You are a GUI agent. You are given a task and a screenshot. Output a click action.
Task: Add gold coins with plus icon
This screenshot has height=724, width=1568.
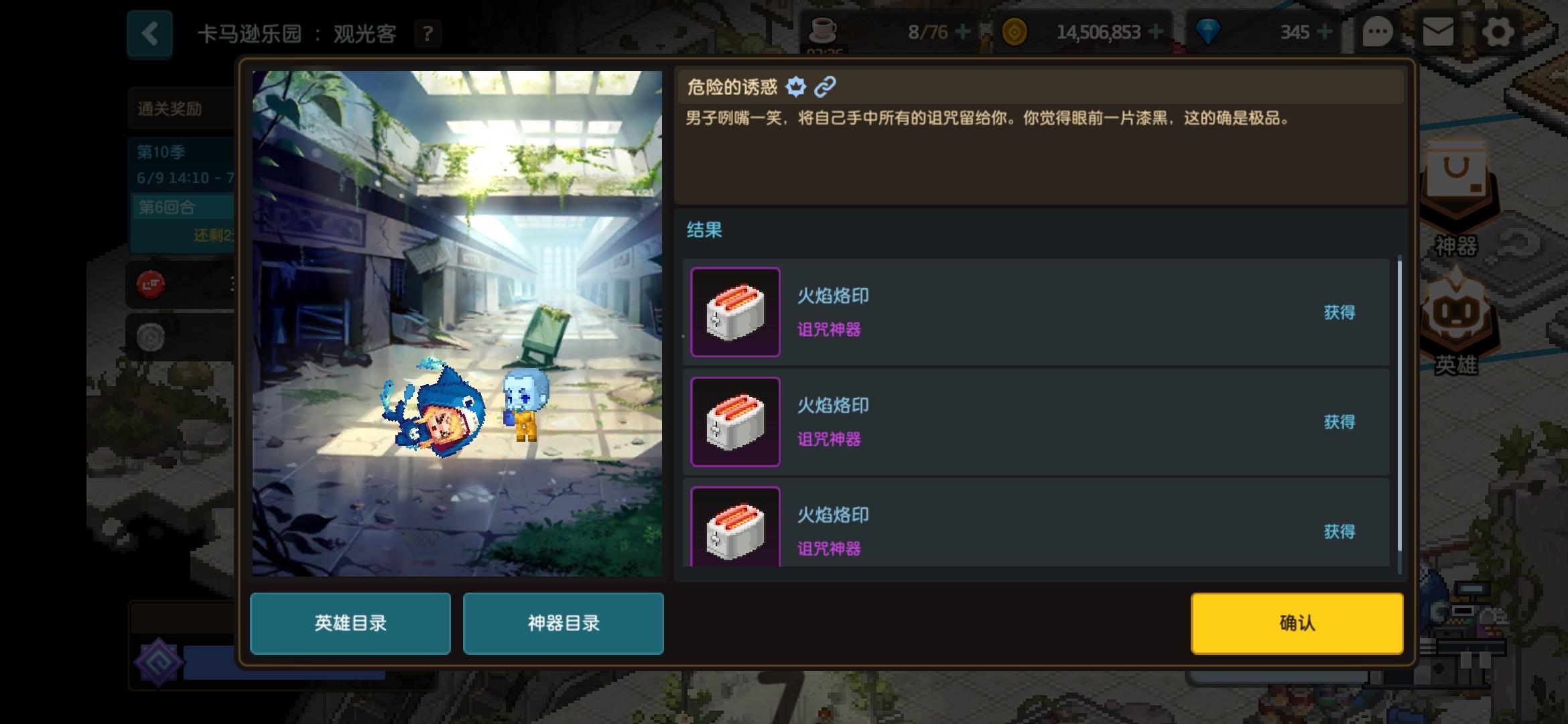1156,32
